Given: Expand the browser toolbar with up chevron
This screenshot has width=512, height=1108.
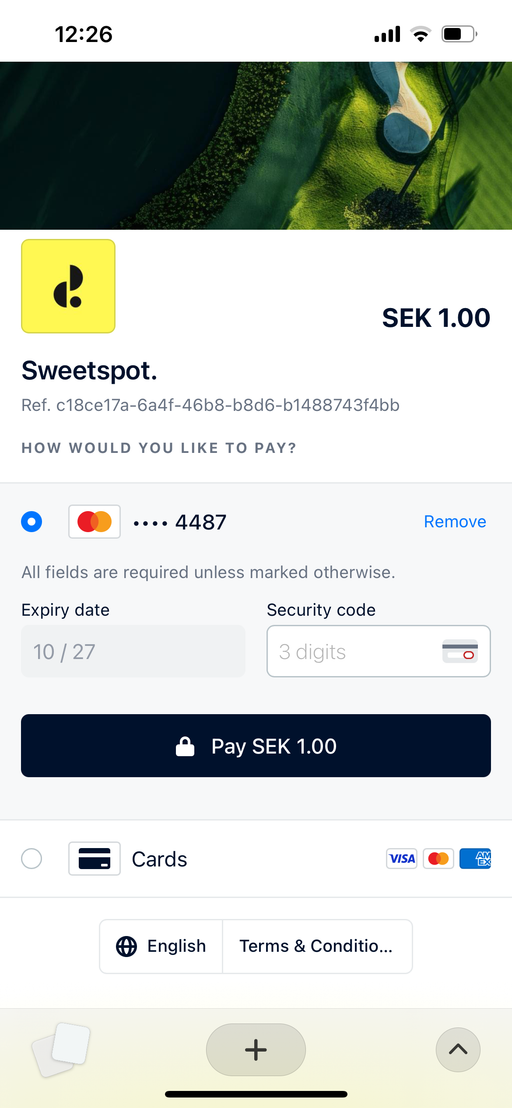Looking at the screenshot, I should 458,1049.
